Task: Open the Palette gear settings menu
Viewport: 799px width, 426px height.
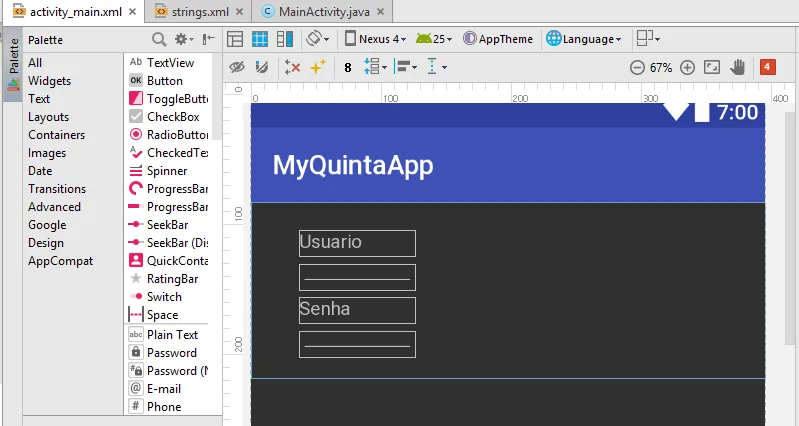Action: point(183,39)
